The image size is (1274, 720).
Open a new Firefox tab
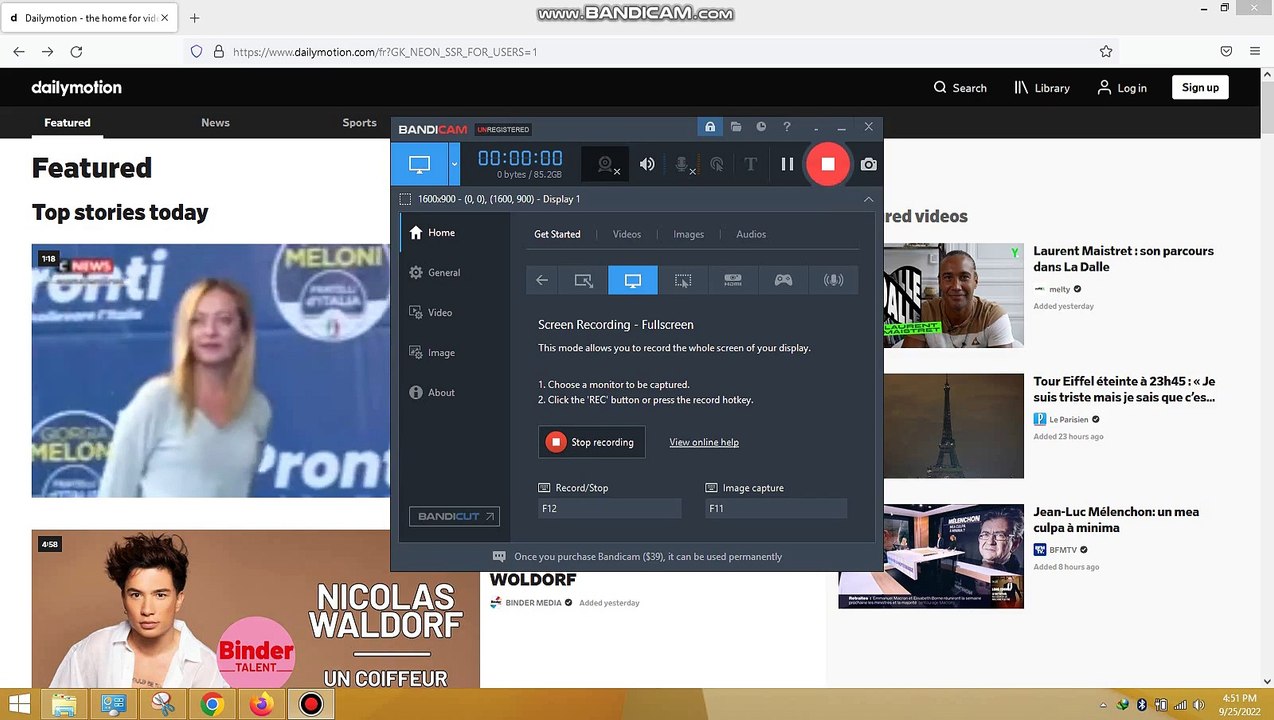point(194,18)
